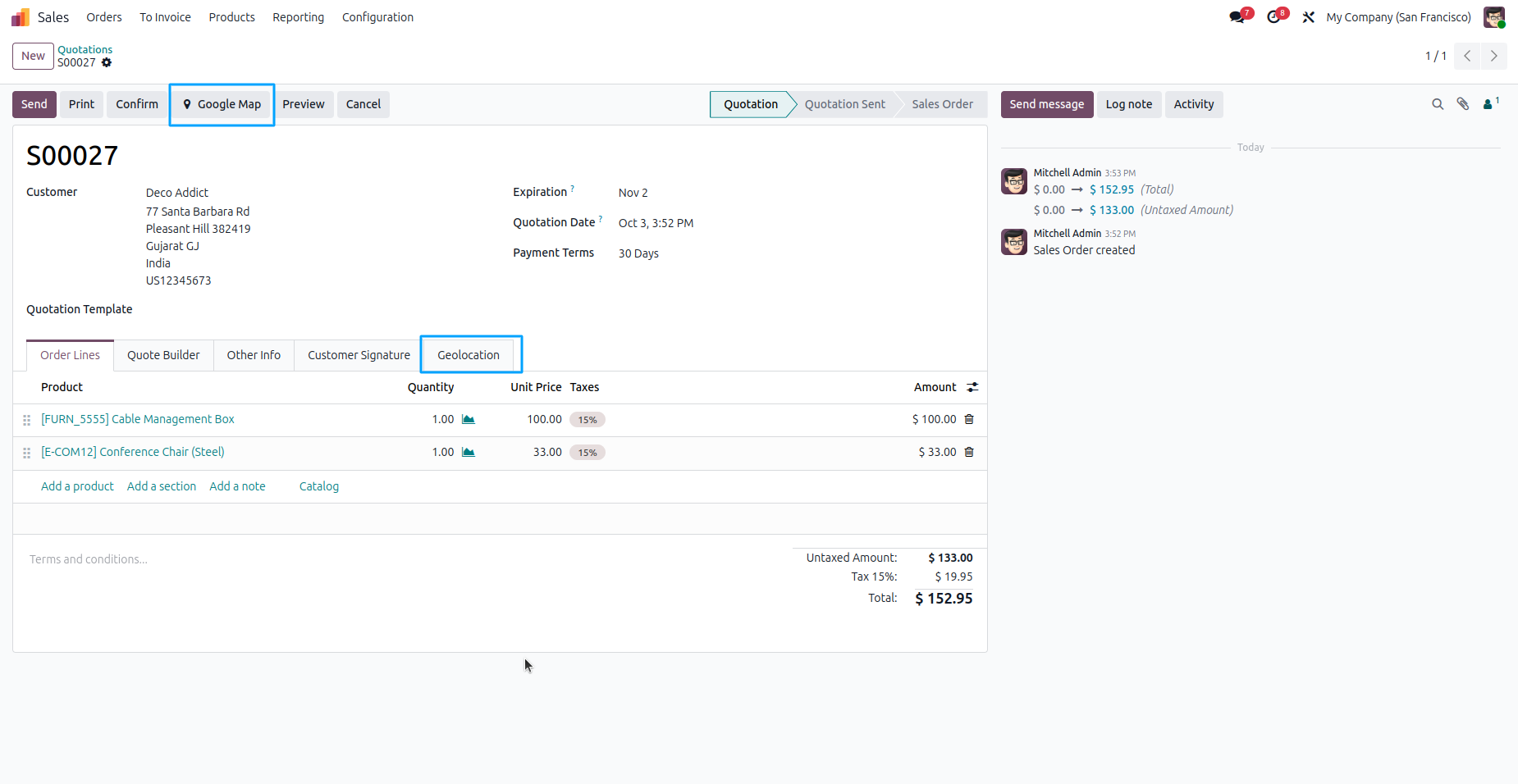The image size is (1518, 784).
Task: Click Send message in chatter
Action: (1047, 104)
